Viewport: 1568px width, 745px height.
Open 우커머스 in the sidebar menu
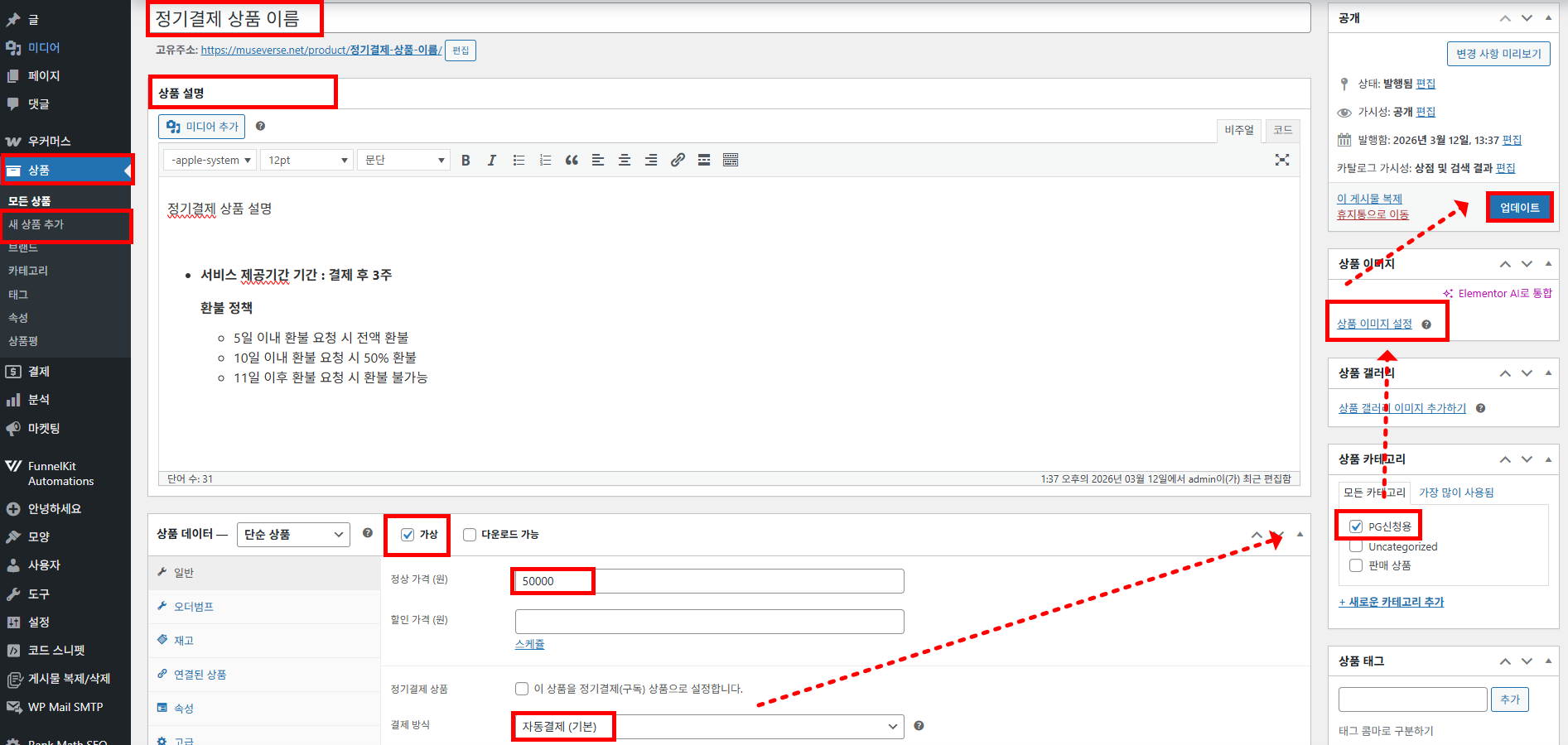[x=49, y=142]
